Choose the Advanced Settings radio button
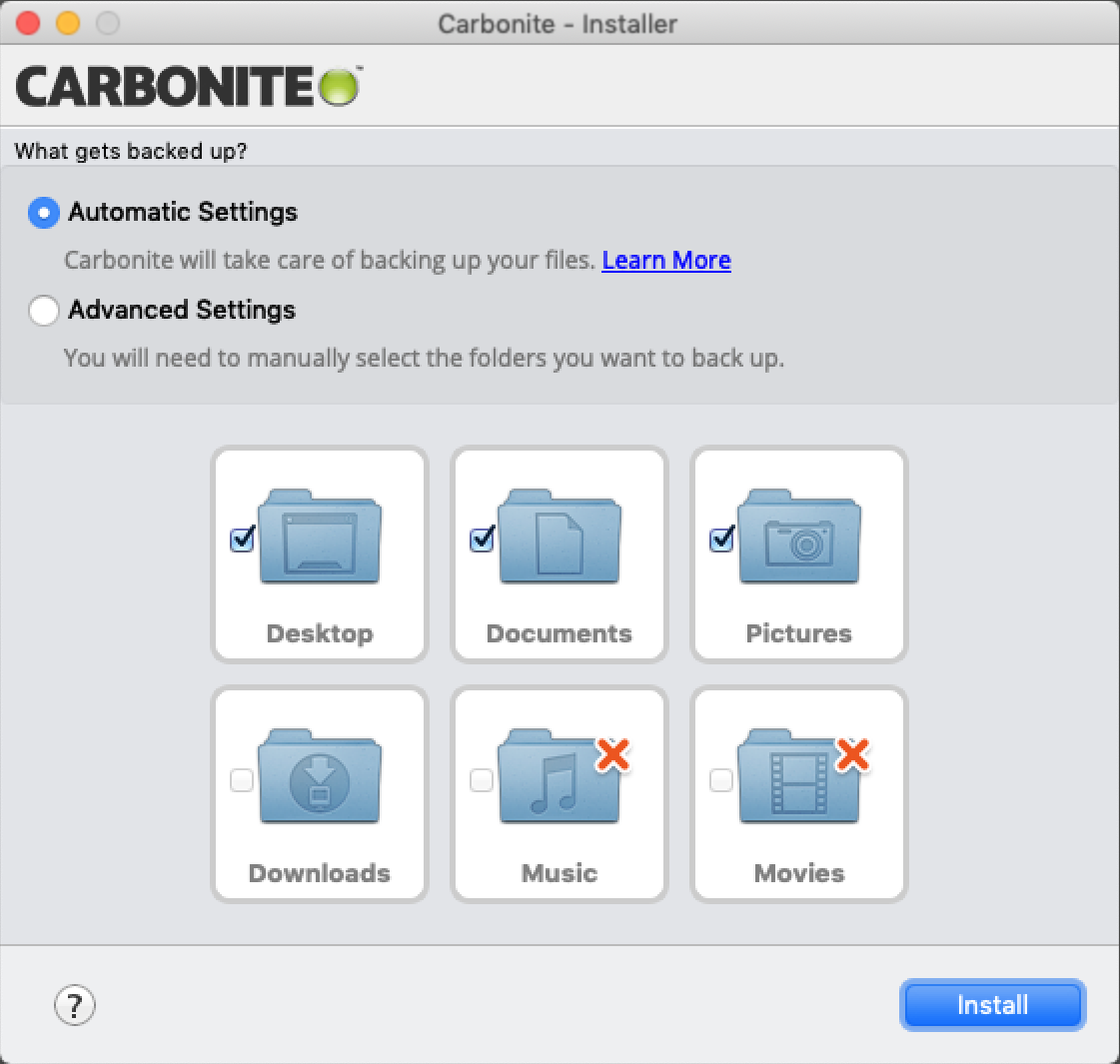Image resolution: width=1120 pixels, height=1064 pixels. pyautogui.click(x=44, y=311)
